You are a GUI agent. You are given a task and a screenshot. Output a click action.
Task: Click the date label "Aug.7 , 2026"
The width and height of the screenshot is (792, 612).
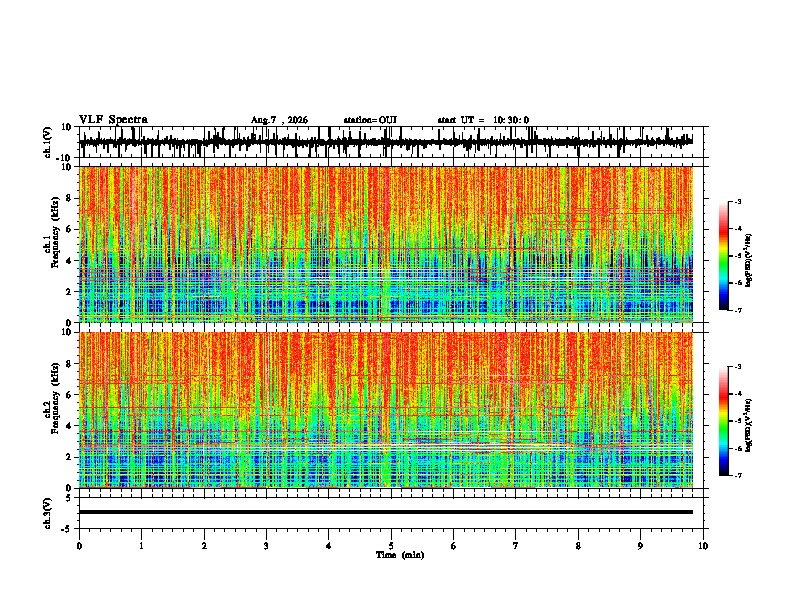pos(279,120)
